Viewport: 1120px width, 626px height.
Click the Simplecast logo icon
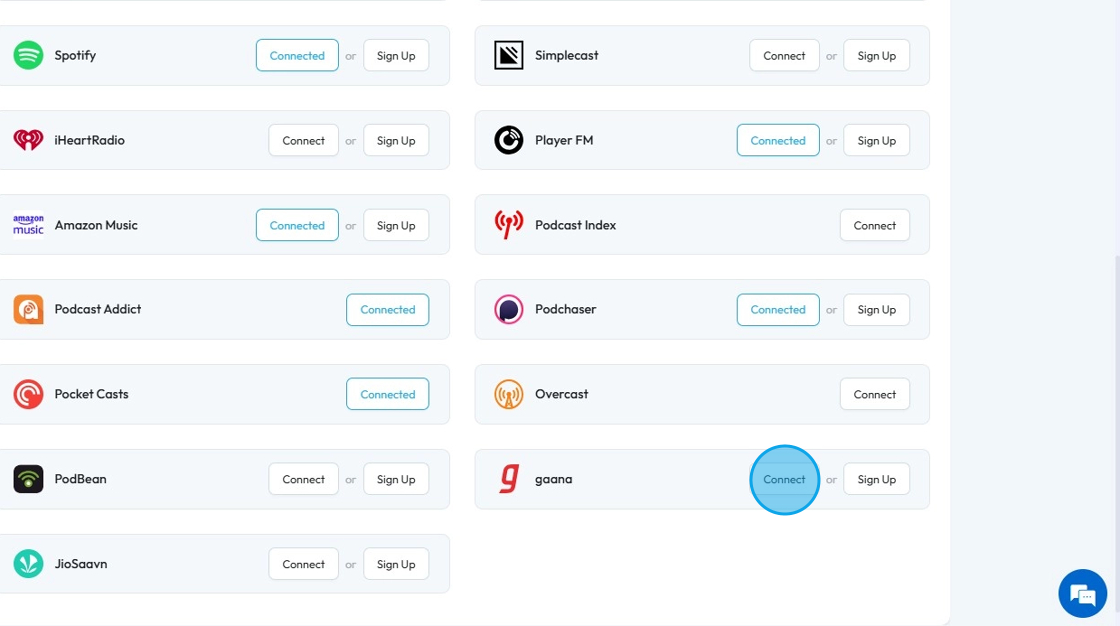(509, 55)
